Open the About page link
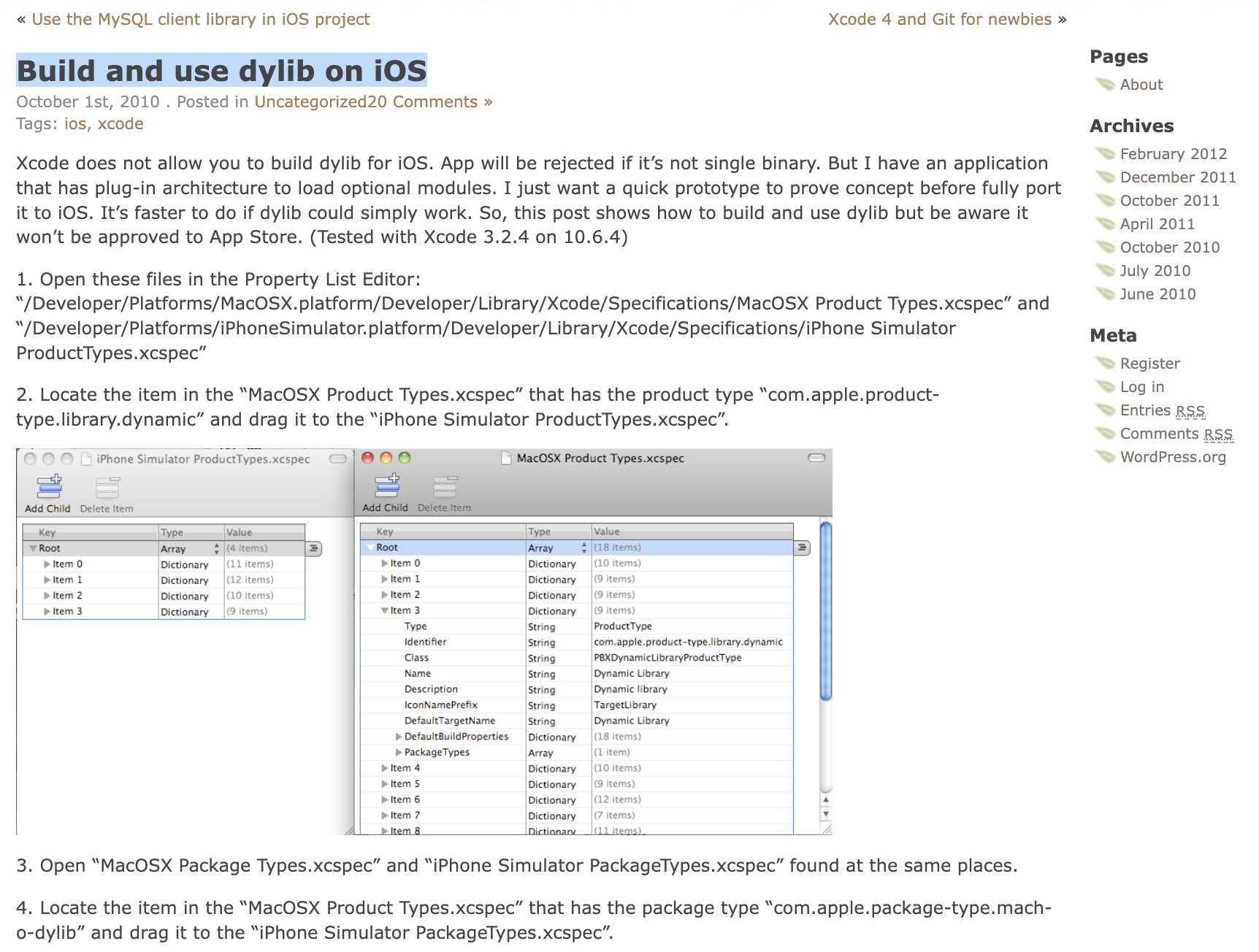This screenshot has width=1259, height=952. [x=1141, y=85]
